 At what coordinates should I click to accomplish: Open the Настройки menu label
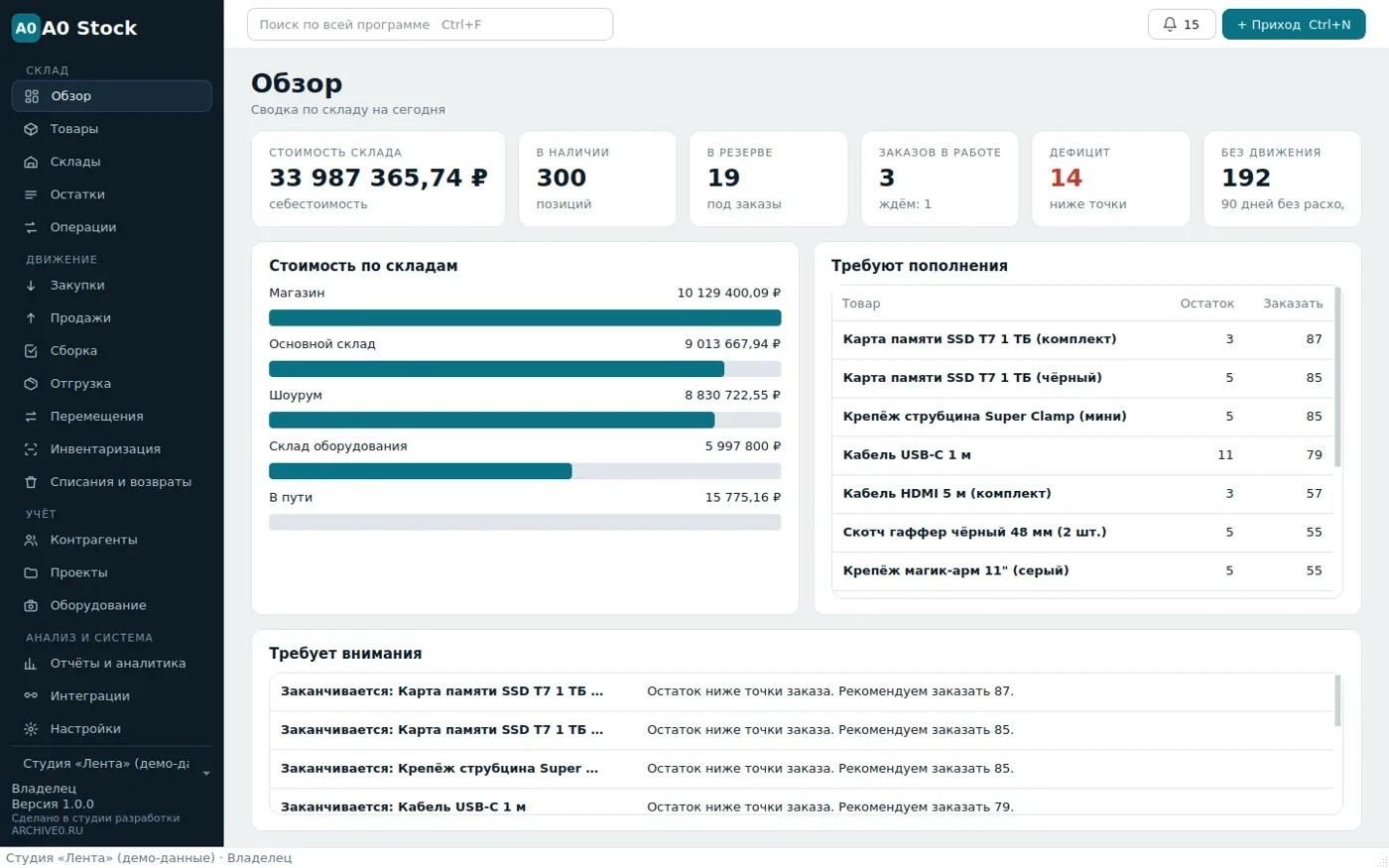coord(85,728)
